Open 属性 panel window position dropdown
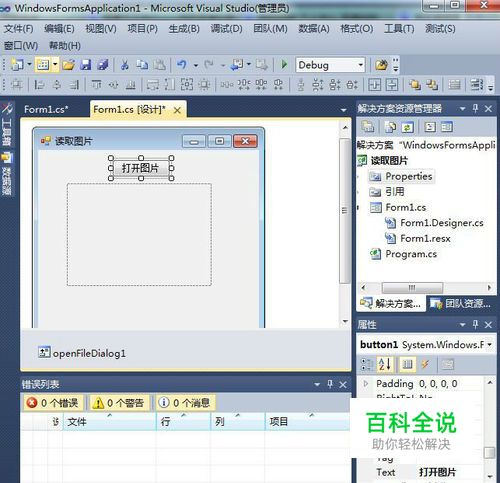Viewport: 500px width, 483px height. click(x=462, y=325)
